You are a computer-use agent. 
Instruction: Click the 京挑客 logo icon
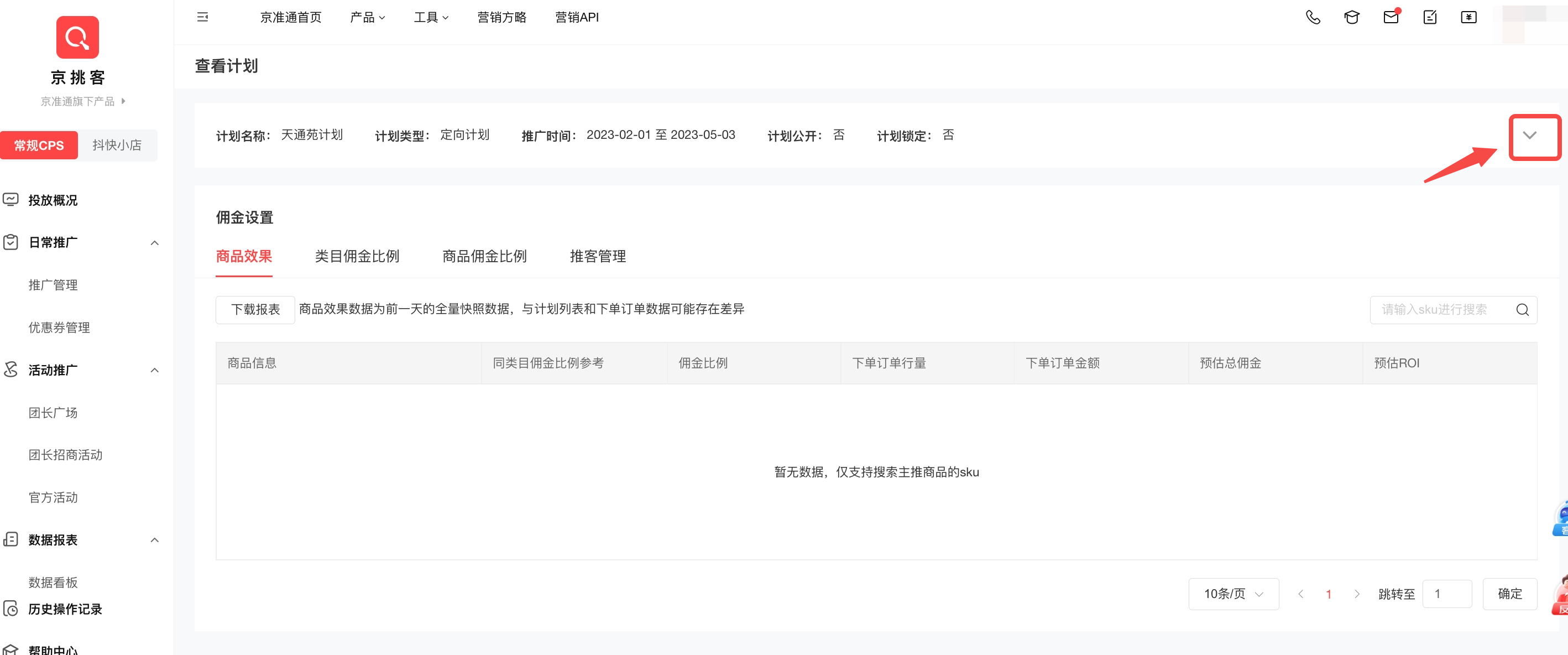click(77, 37)
